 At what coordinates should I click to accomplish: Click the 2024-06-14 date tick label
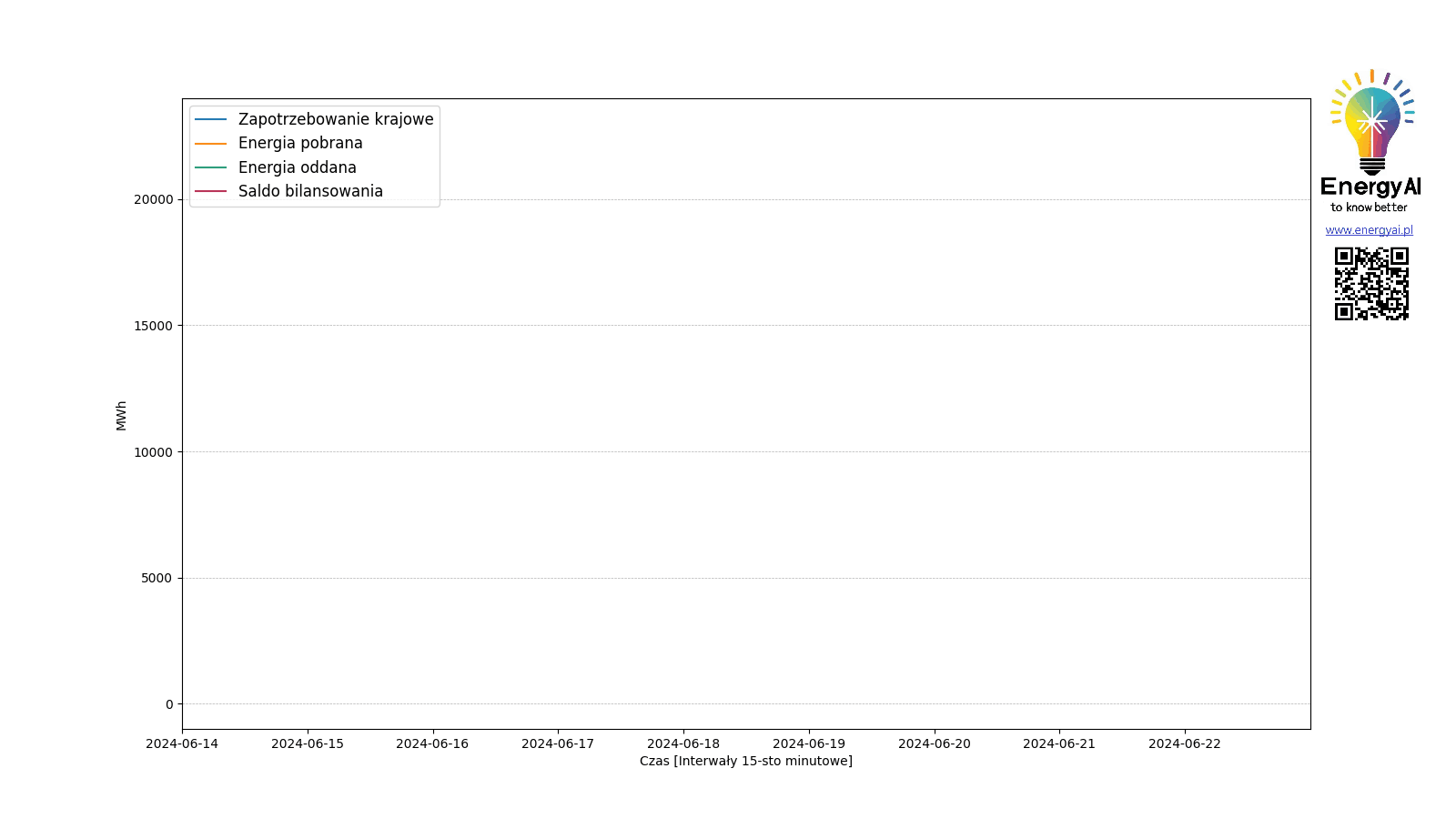(x=182, y=743)
